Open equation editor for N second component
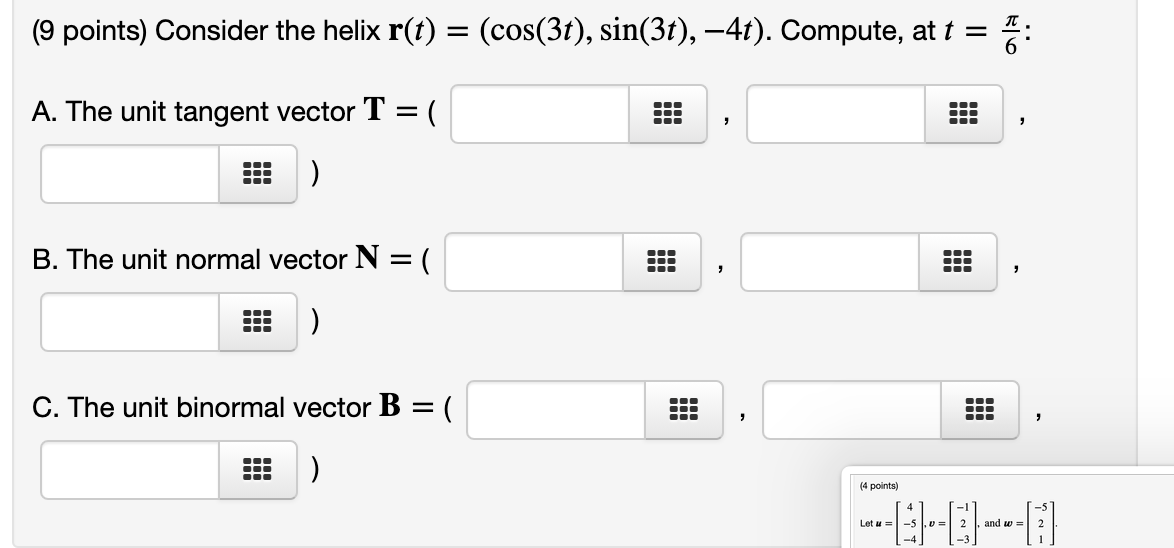1174x548 pixels. tap(957, 262)
